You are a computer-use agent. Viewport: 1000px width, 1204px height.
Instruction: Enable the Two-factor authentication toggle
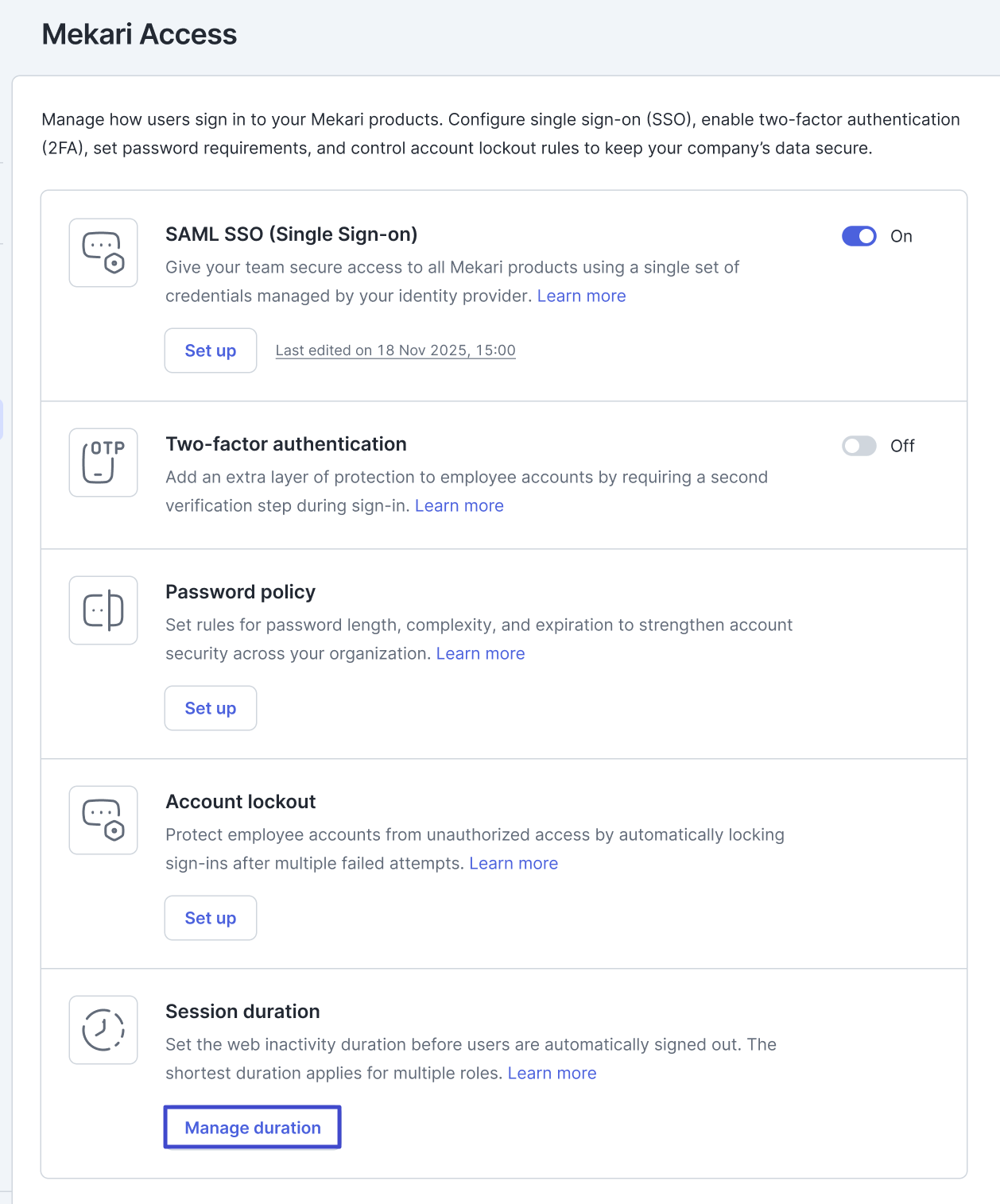(x=859, y=446)
